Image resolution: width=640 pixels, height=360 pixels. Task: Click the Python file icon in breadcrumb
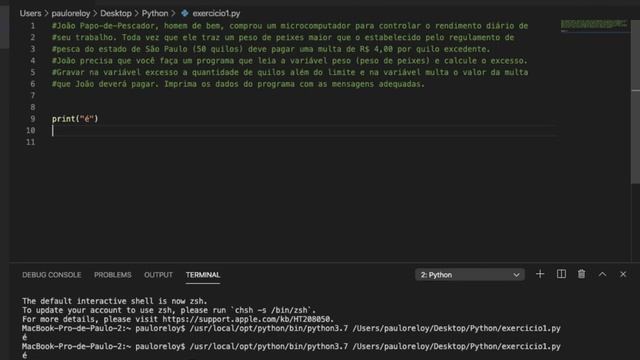click(x=184, y=13)
